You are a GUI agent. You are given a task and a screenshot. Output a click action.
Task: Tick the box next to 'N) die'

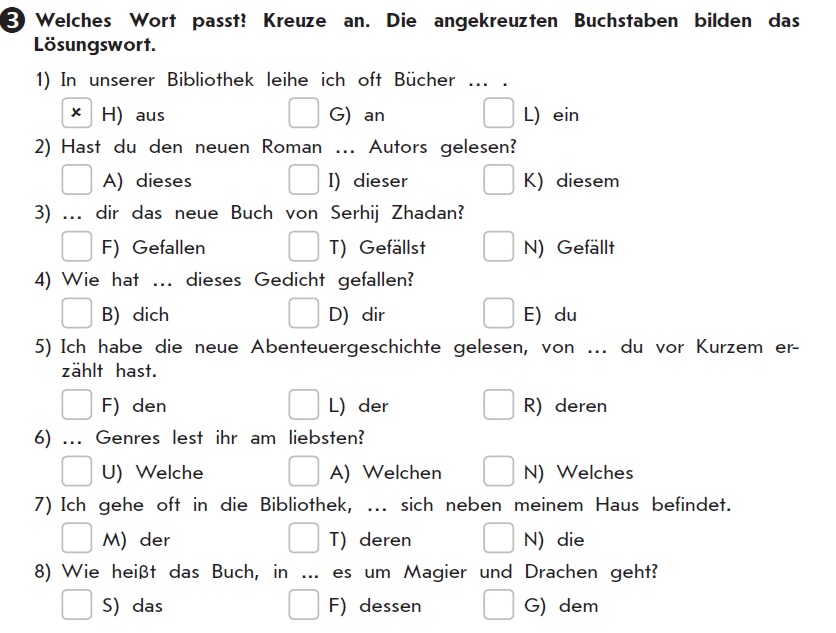click(x=498, y=539)
